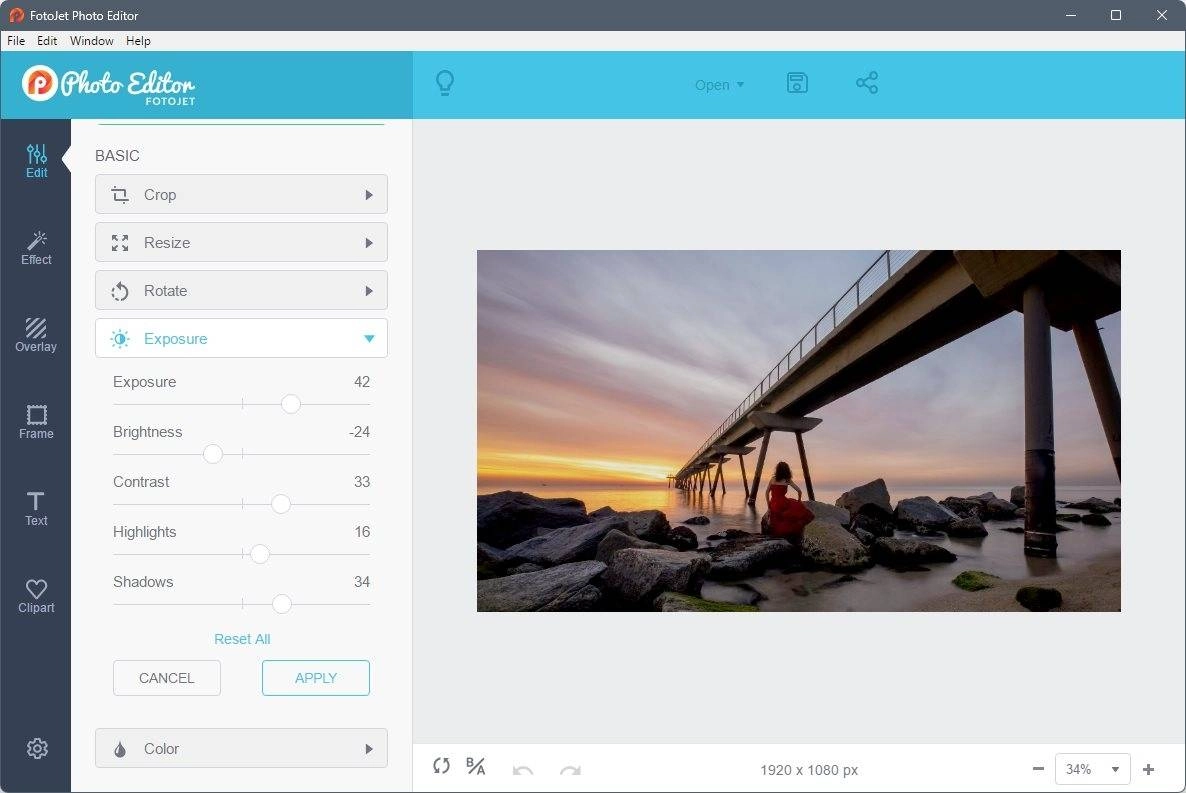Image resolution: width=1186 pixels, height=793 pixels.
Task: Open the Edit menu in menu bar
Action: [47, 41]
